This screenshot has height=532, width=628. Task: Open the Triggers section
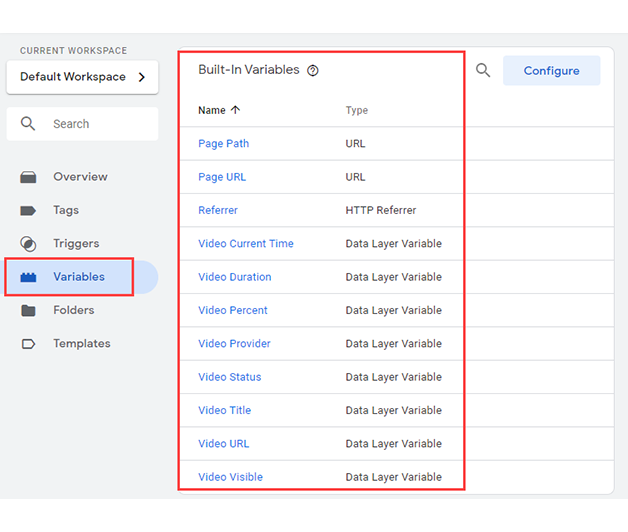point(76,244)
